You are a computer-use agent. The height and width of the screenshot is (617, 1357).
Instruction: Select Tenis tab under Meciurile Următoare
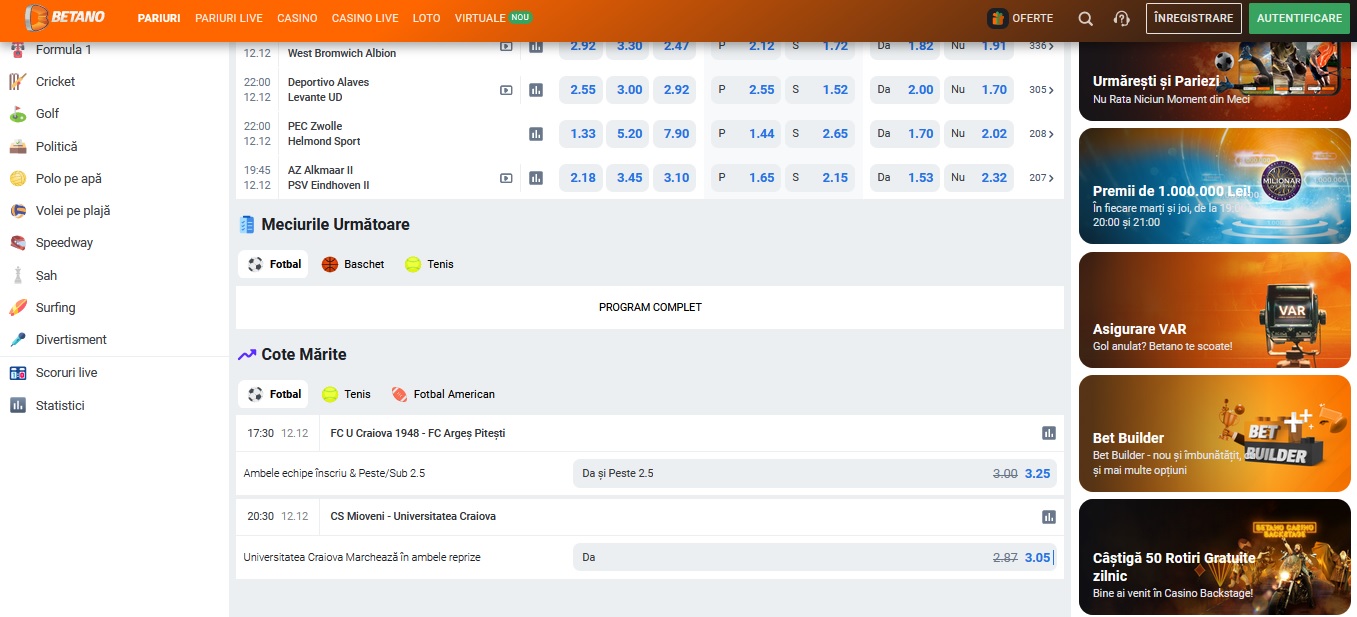pos(429,265)
